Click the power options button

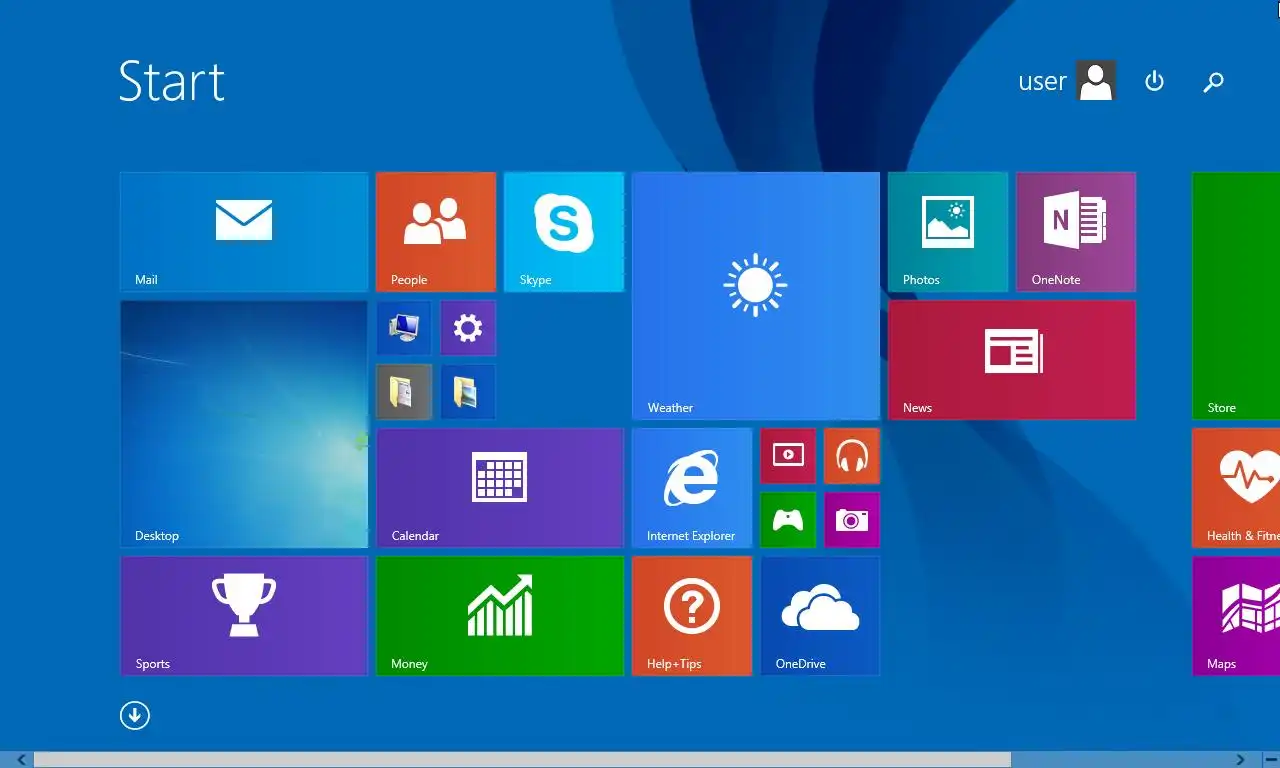point(1154,81)
